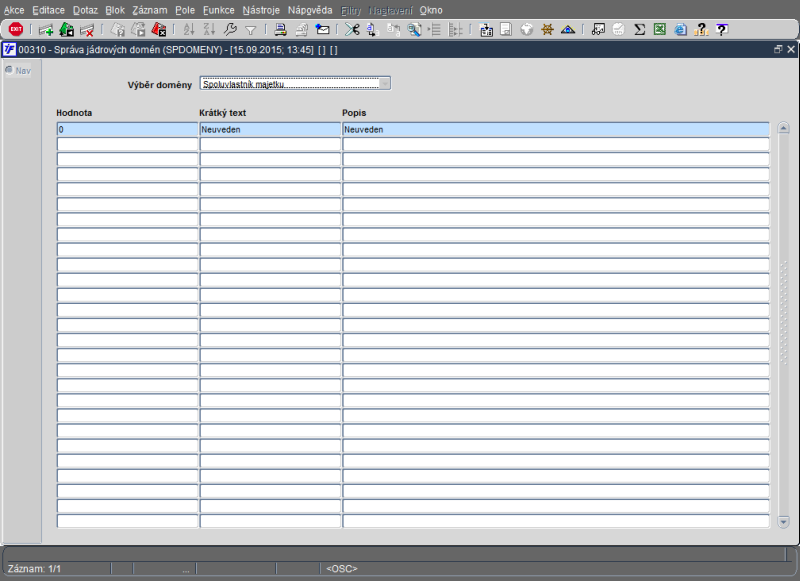
Task: Click the 'Záznam: 1/1' status bar text
Action: coord(34,569)
